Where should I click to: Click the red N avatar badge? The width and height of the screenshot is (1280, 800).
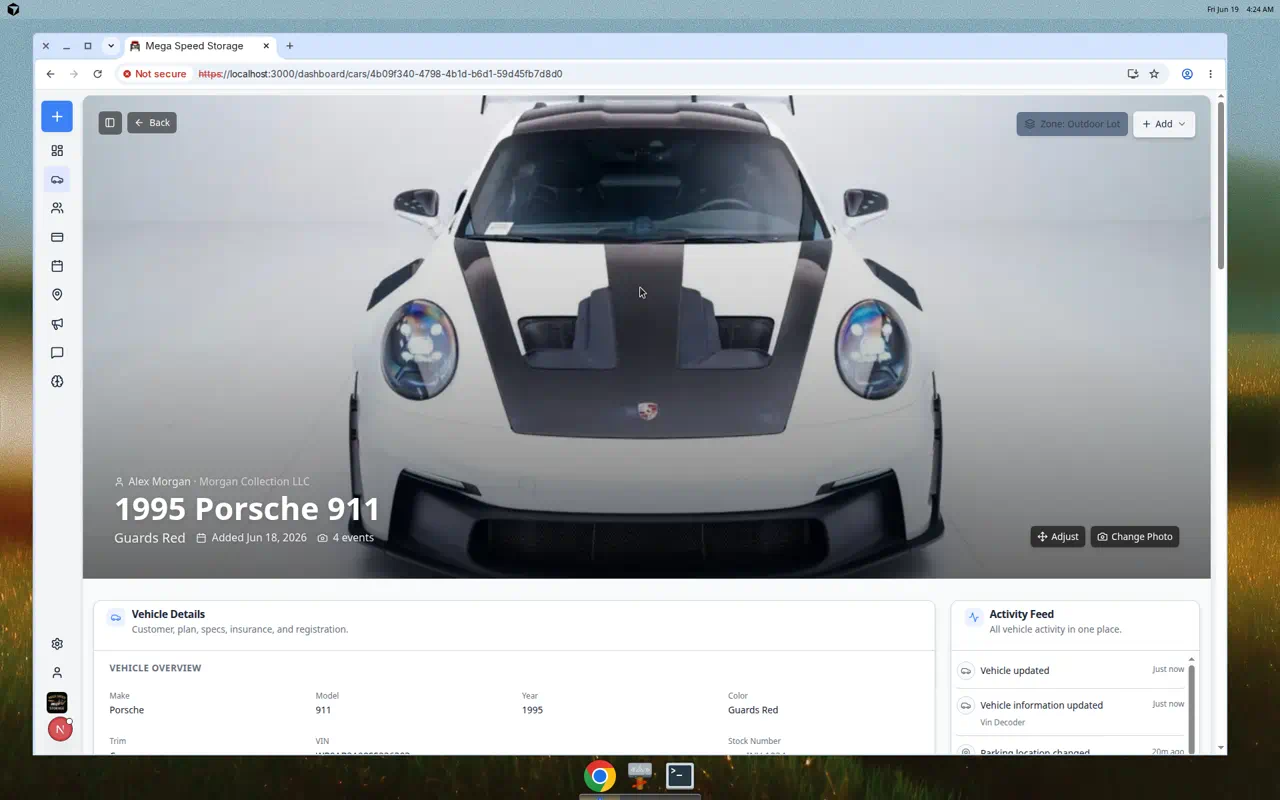pos(59,730)
